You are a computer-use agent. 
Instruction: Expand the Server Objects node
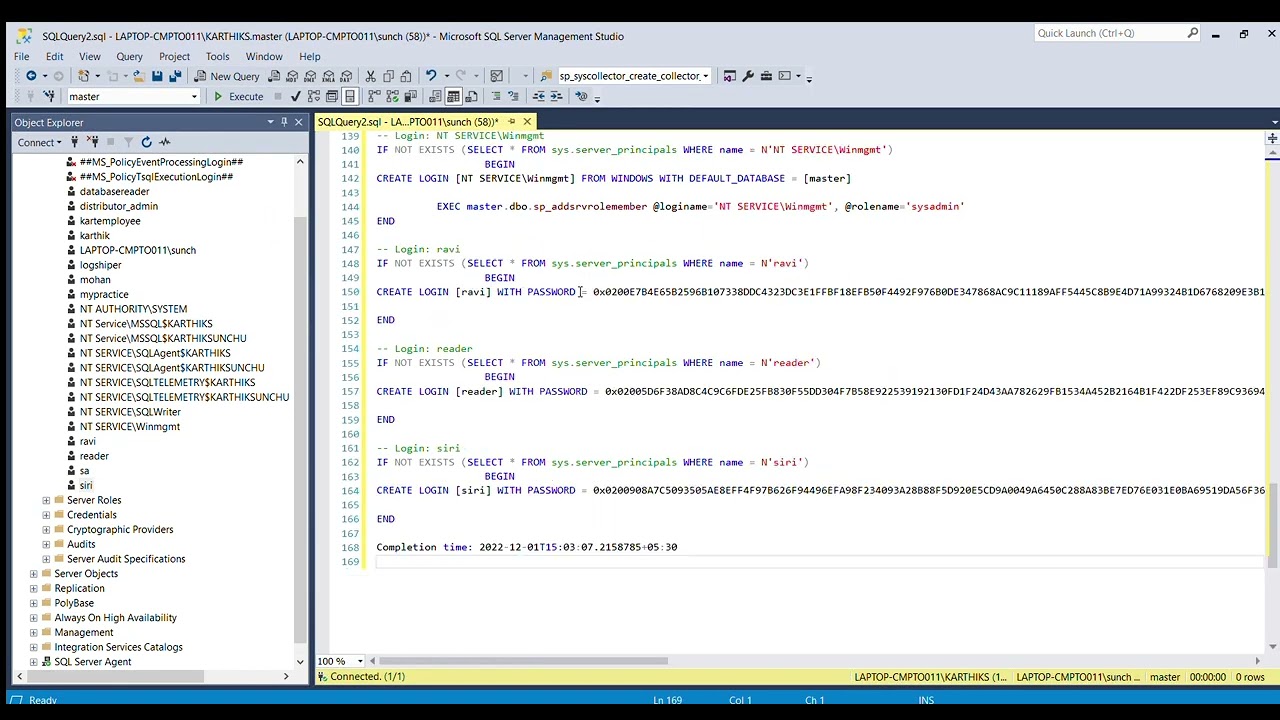(34, 574)
